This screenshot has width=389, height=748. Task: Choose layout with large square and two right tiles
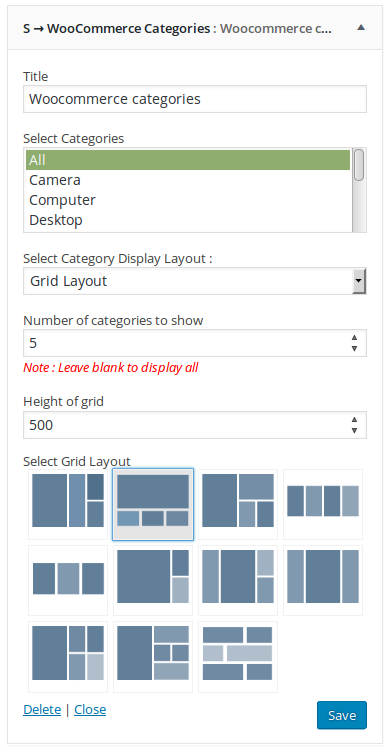[x=153, y=581]
